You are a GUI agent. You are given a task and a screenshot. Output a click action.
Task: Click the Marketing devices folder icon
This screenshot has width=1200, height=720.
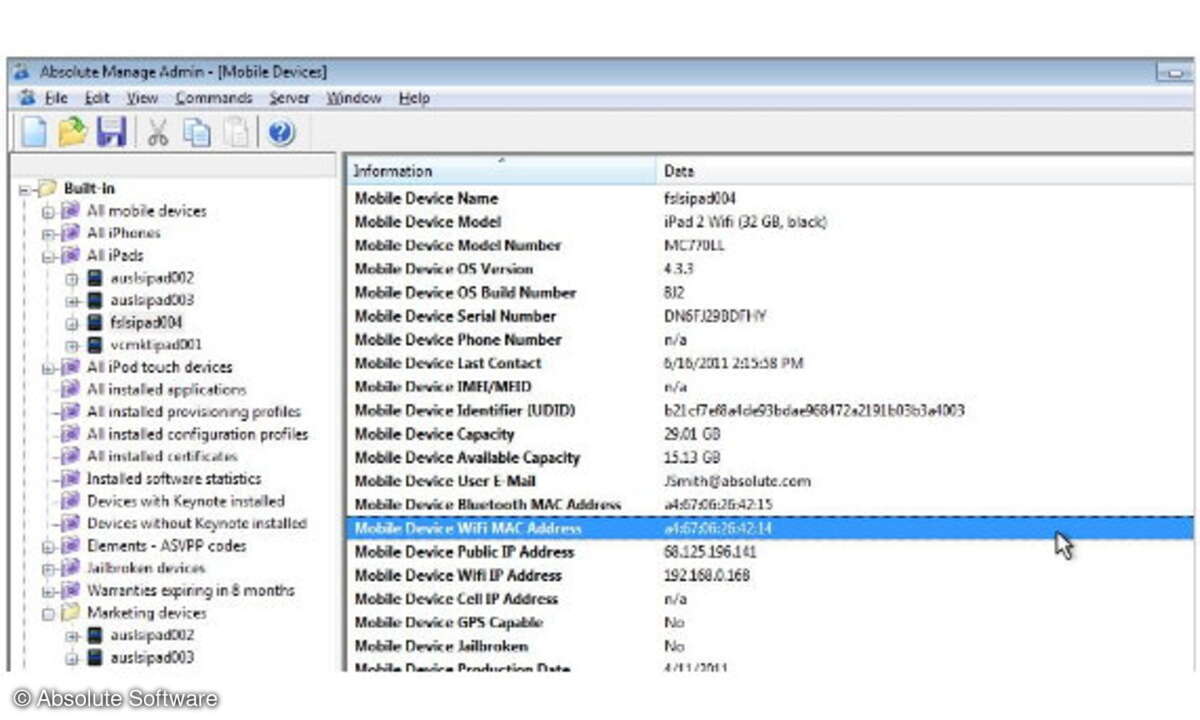point(71,612)
